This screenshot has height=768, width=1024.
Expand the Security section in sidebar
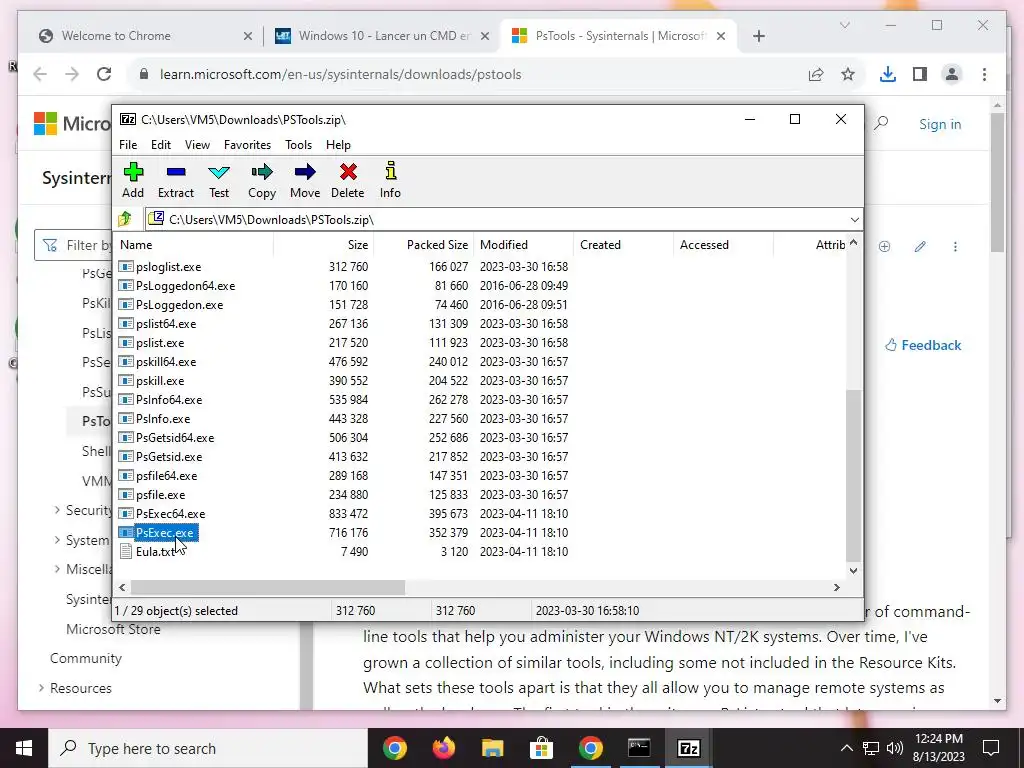pos(57,510)
